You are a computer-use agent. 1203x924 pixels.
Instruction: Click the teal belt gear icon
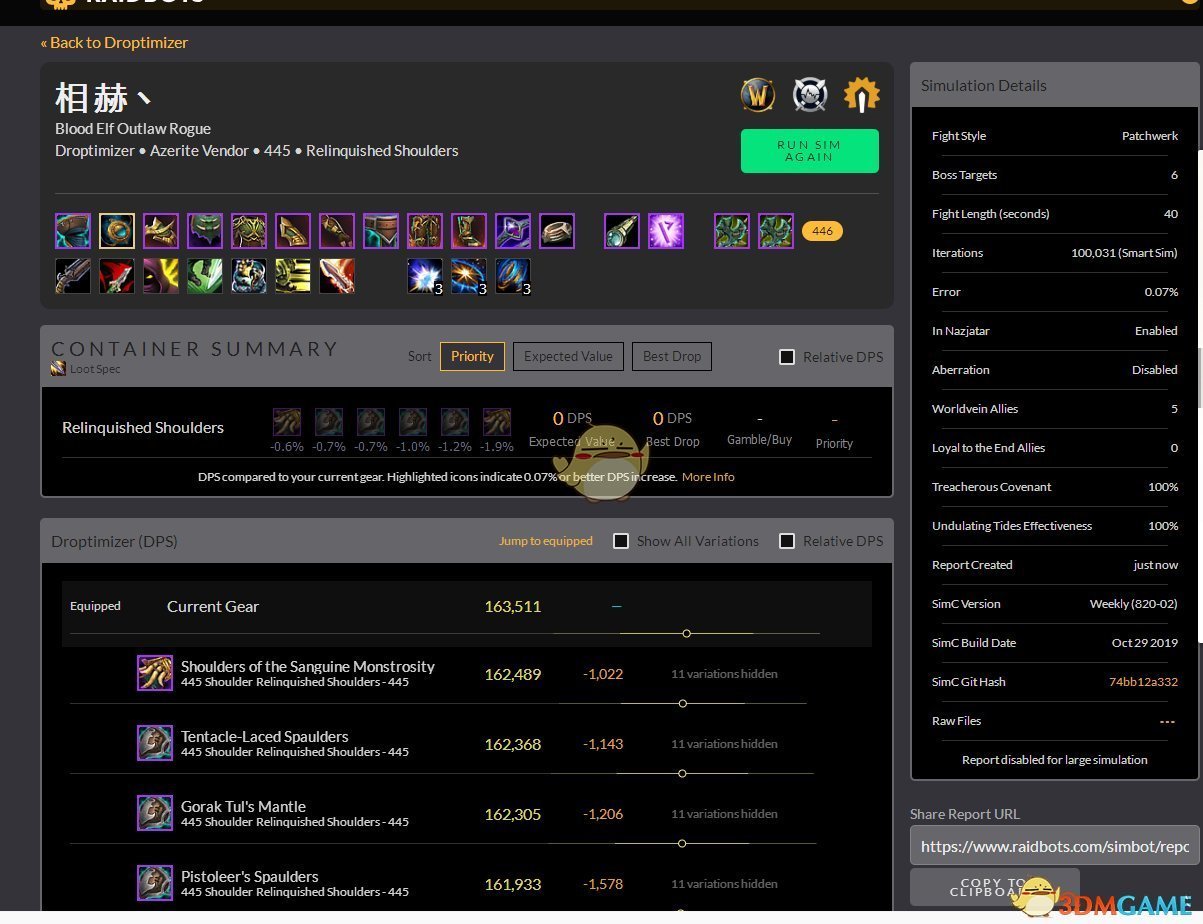[x=381, y=231]
